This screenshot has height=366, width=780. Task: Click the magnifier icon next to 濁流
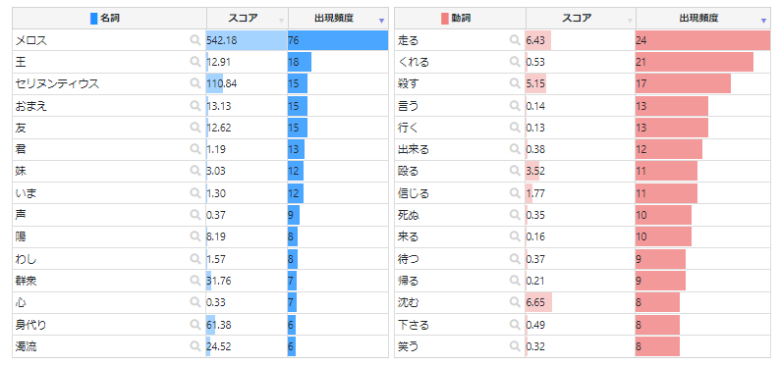click(x=195, y=346)
